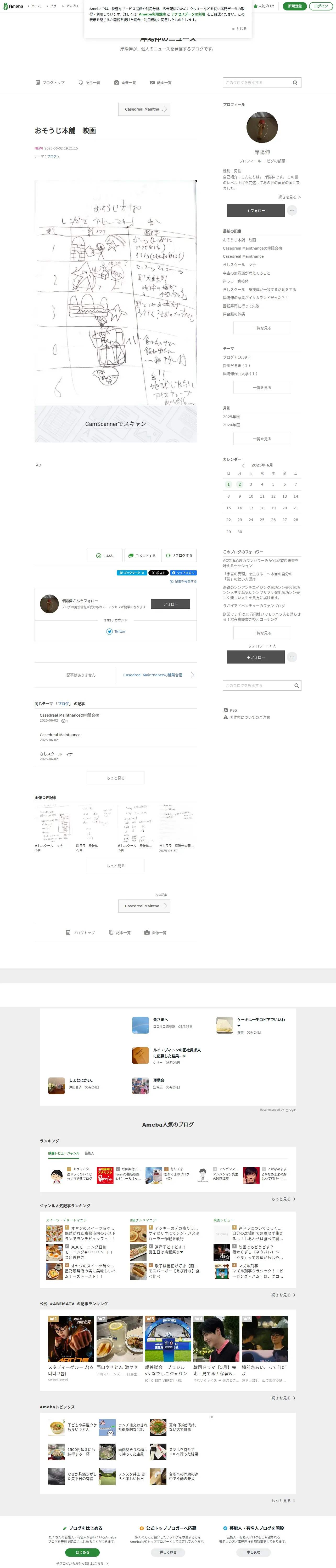The height and width of the screenshot is (1568, 336).
Task: Share via Hatena B! ブックマーク button
Action: [132, 573]
